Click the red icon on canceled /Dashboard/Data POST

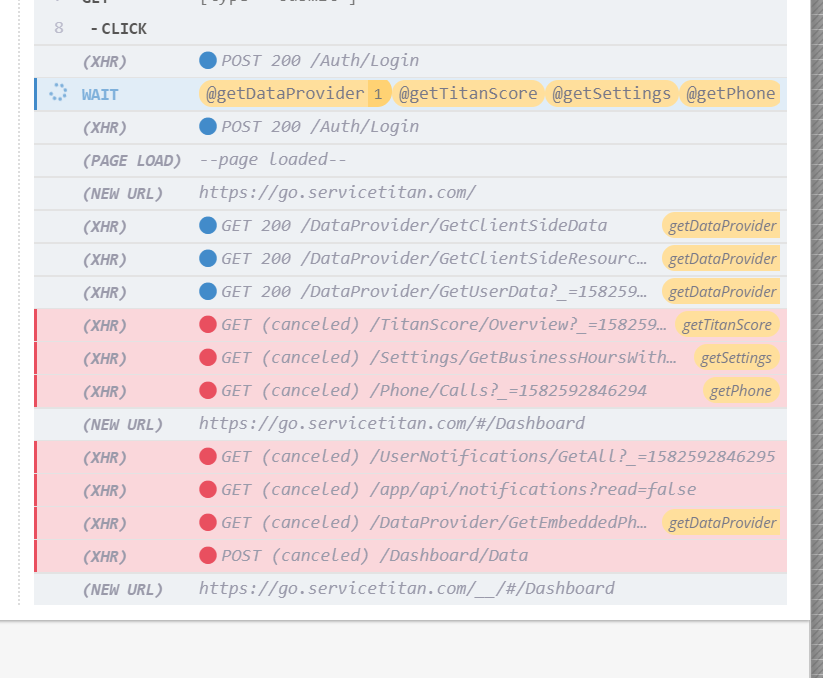207,556
